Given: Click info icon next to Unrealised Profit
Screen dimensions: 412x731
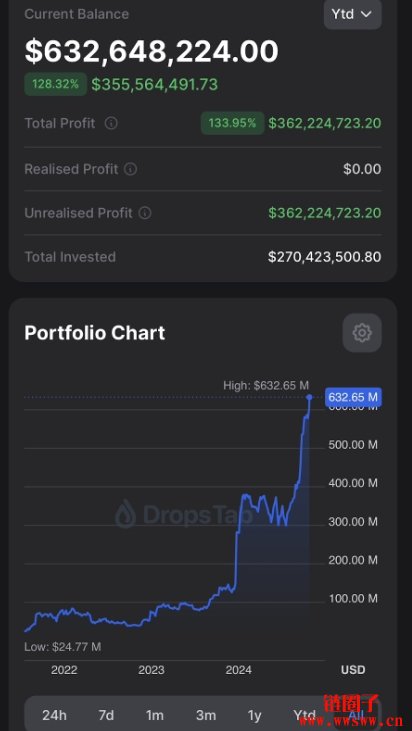Looking at the screenshot, I should tap(145, 214).
